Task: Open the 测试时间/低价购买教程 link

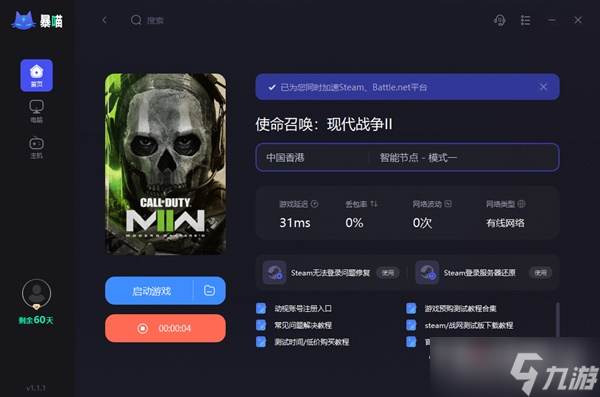Action: [x=311, y=342]
